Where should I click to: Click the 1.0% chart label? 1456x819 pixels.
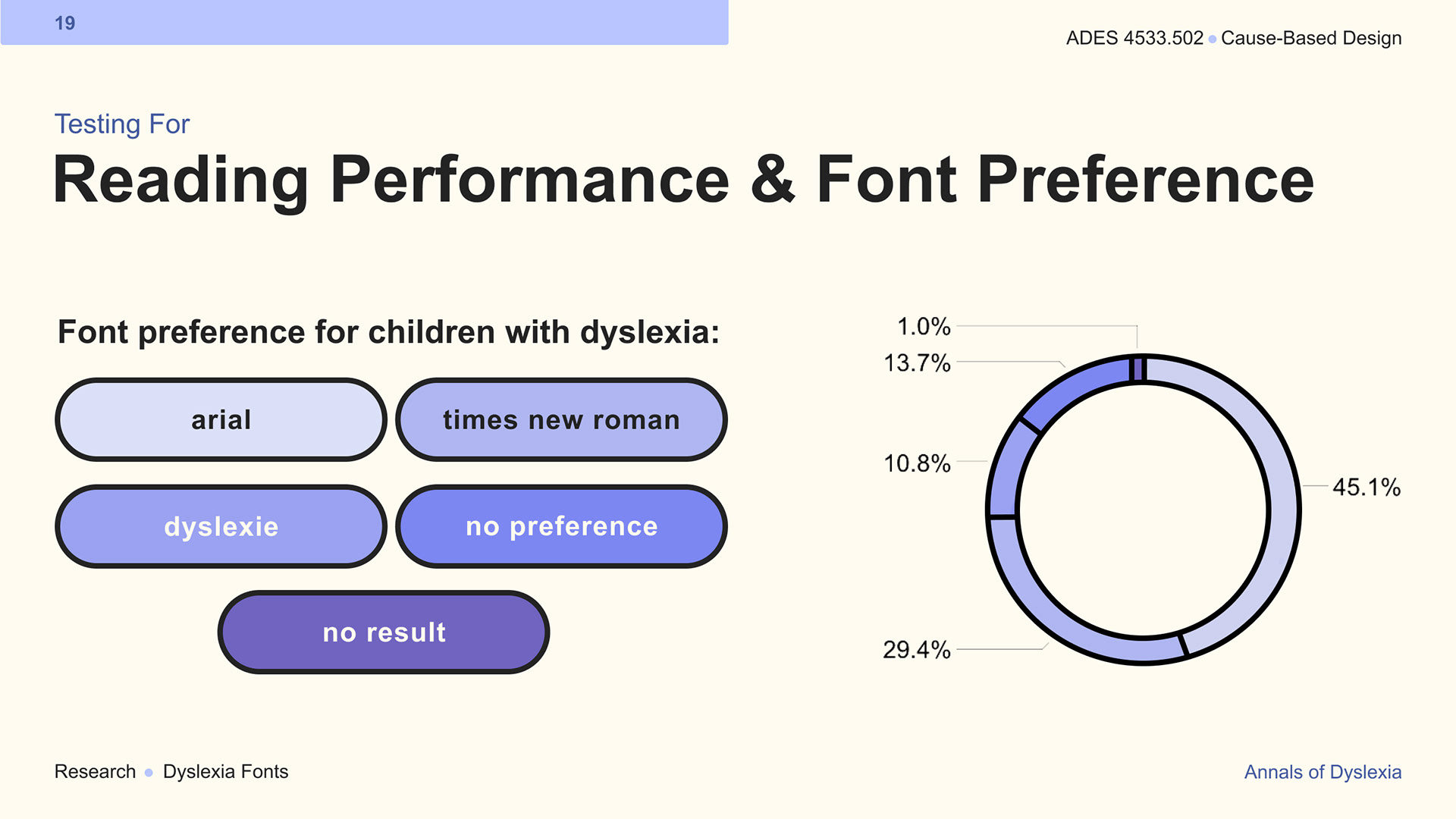click(x=924, y=327)
